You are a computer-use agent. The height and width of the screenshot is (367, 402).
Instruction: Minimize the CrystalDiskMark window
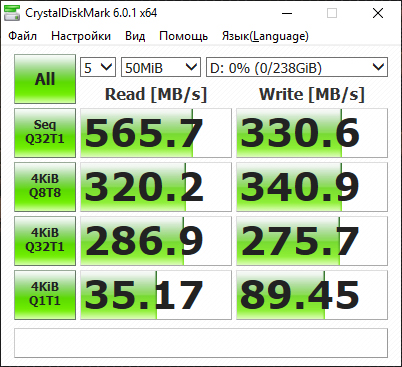(287, 13)
